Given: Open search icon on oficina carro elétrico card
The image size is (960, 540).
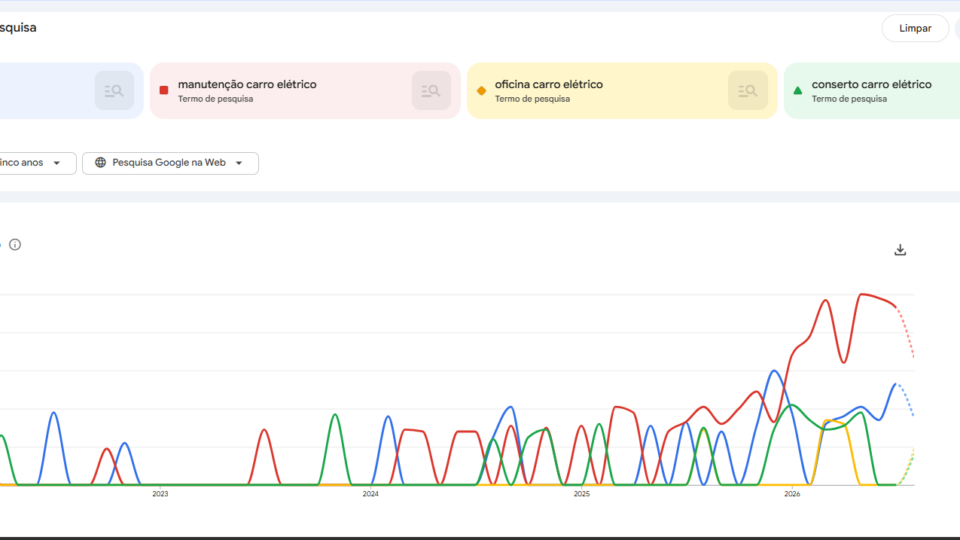Looking at the screenshot, I should (748, 91).
